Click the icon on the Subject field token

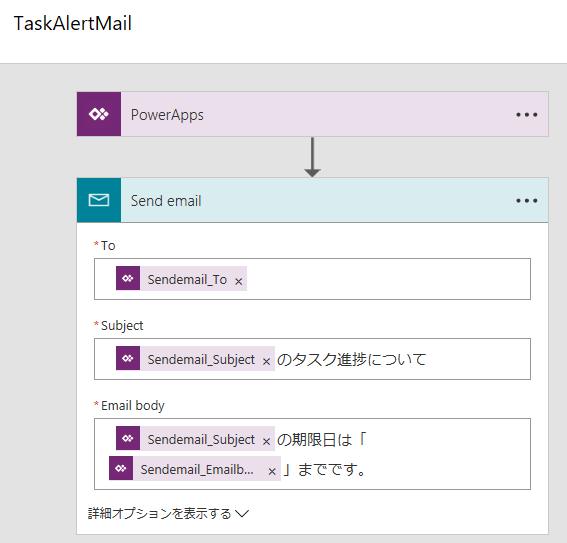[128, 358]
